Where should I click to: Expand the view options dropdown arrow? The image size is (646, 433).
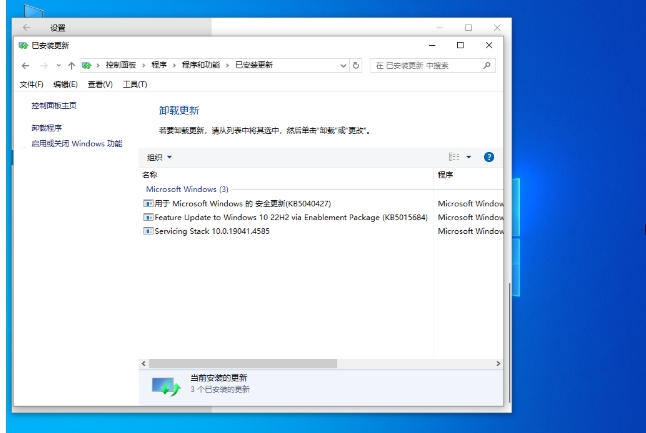468,157
